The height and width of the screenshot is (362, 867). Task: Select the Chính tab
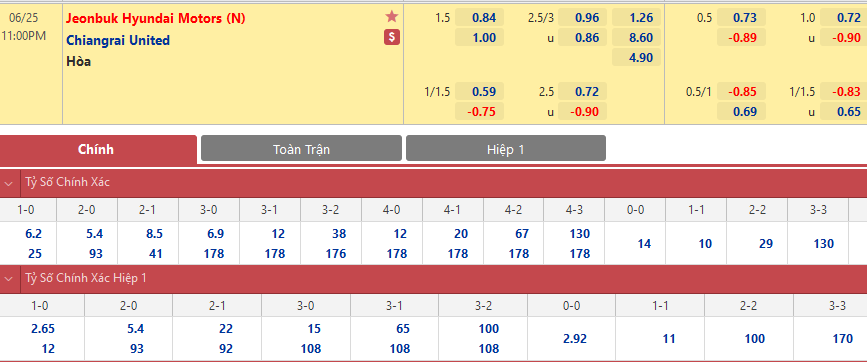96,149
